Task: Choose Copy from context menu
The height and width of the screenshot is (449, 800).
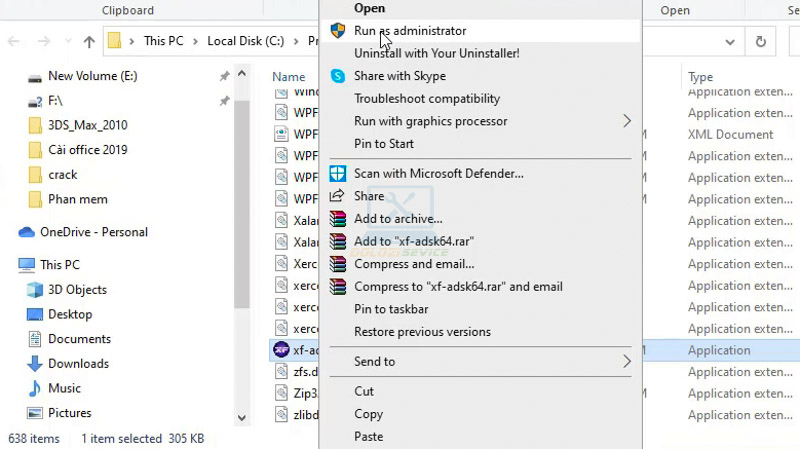Action: coord(480,414)
